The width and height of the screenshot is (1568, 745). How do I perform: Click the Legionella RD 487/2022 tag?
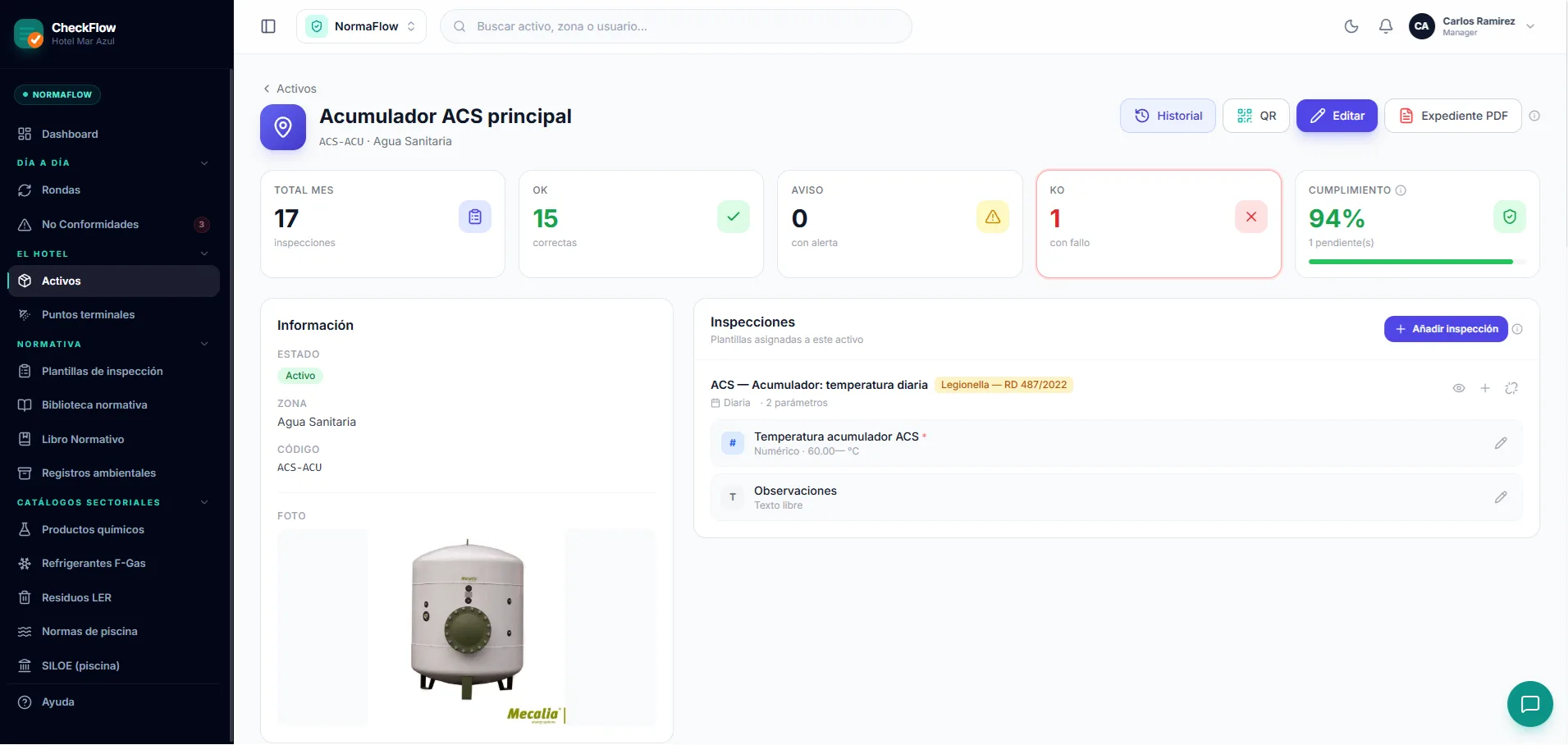pos(1003,385)
